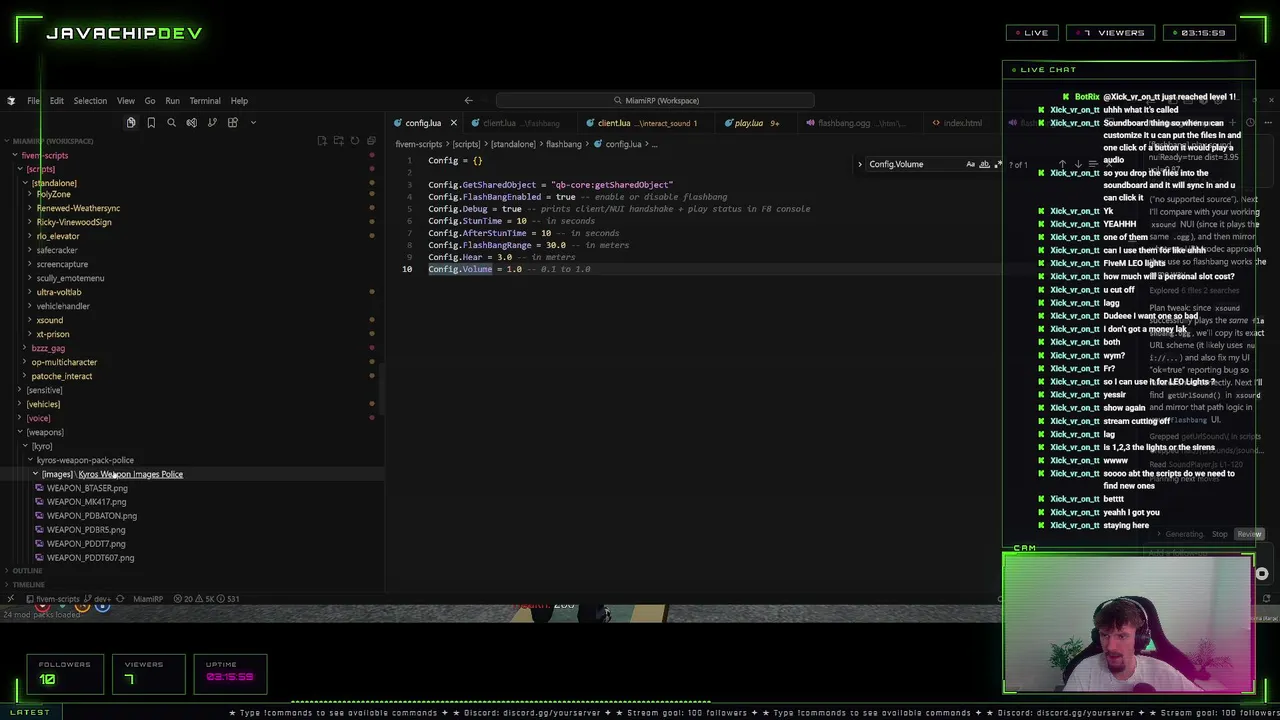The width and height of the screenshot is (1280, 720).
Task: Switch to play.lua tab
Action: (748, 123)
